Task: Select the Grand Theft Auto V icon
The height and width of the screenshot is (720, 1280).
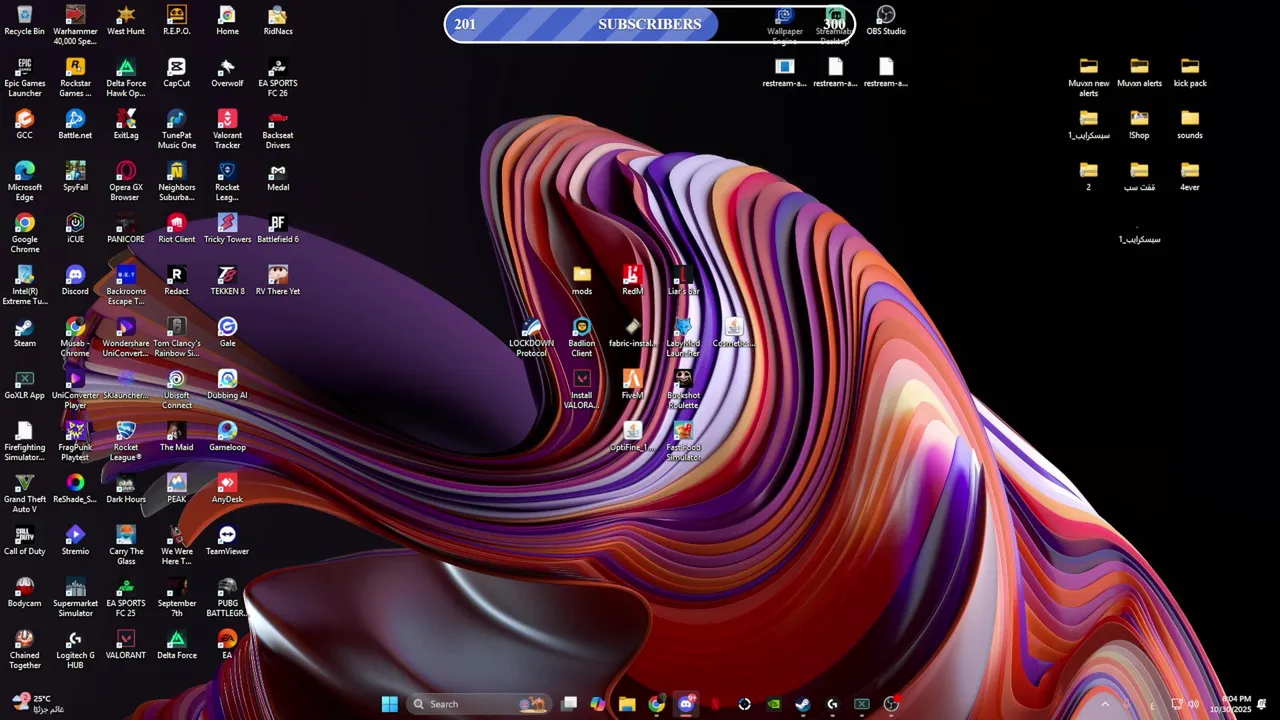Action: (x=25, y=493)
